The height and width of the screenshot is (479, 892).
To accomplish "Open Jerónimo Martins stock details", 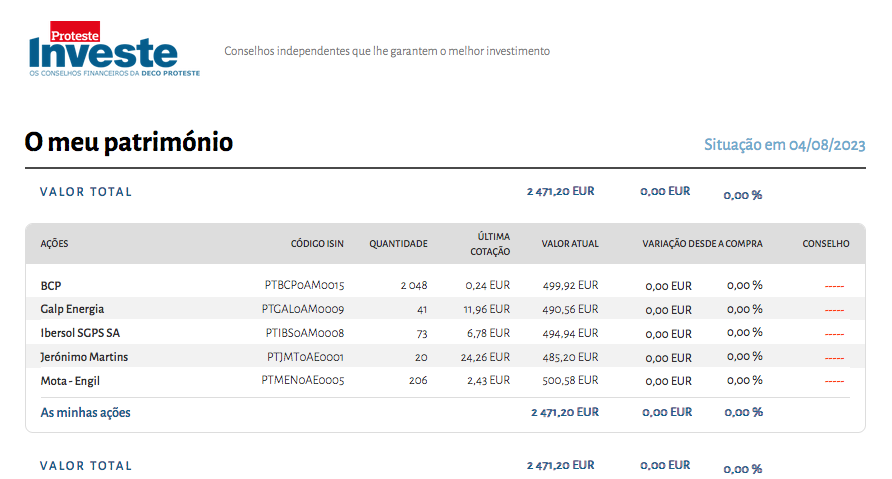I will tap(84, 357).
